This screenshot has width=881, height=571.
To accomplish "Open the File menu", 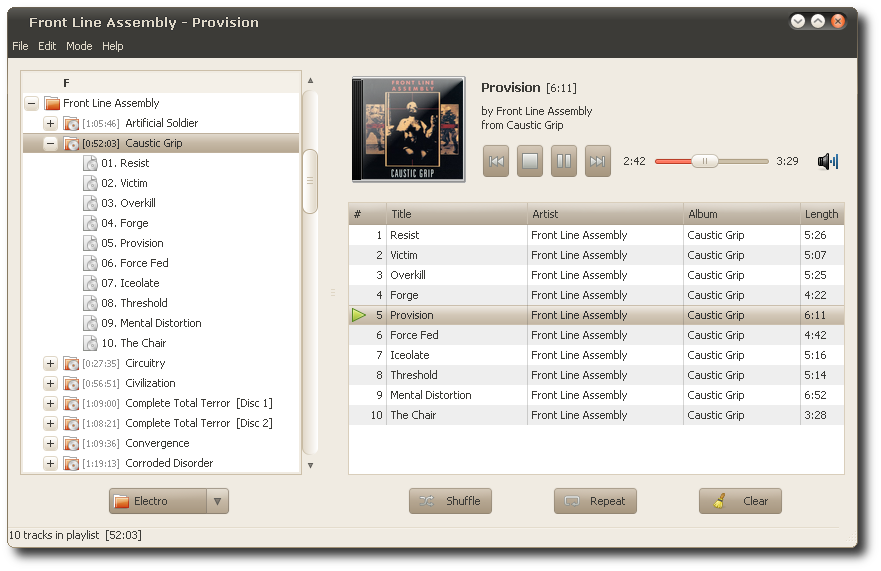I will 20,46.
